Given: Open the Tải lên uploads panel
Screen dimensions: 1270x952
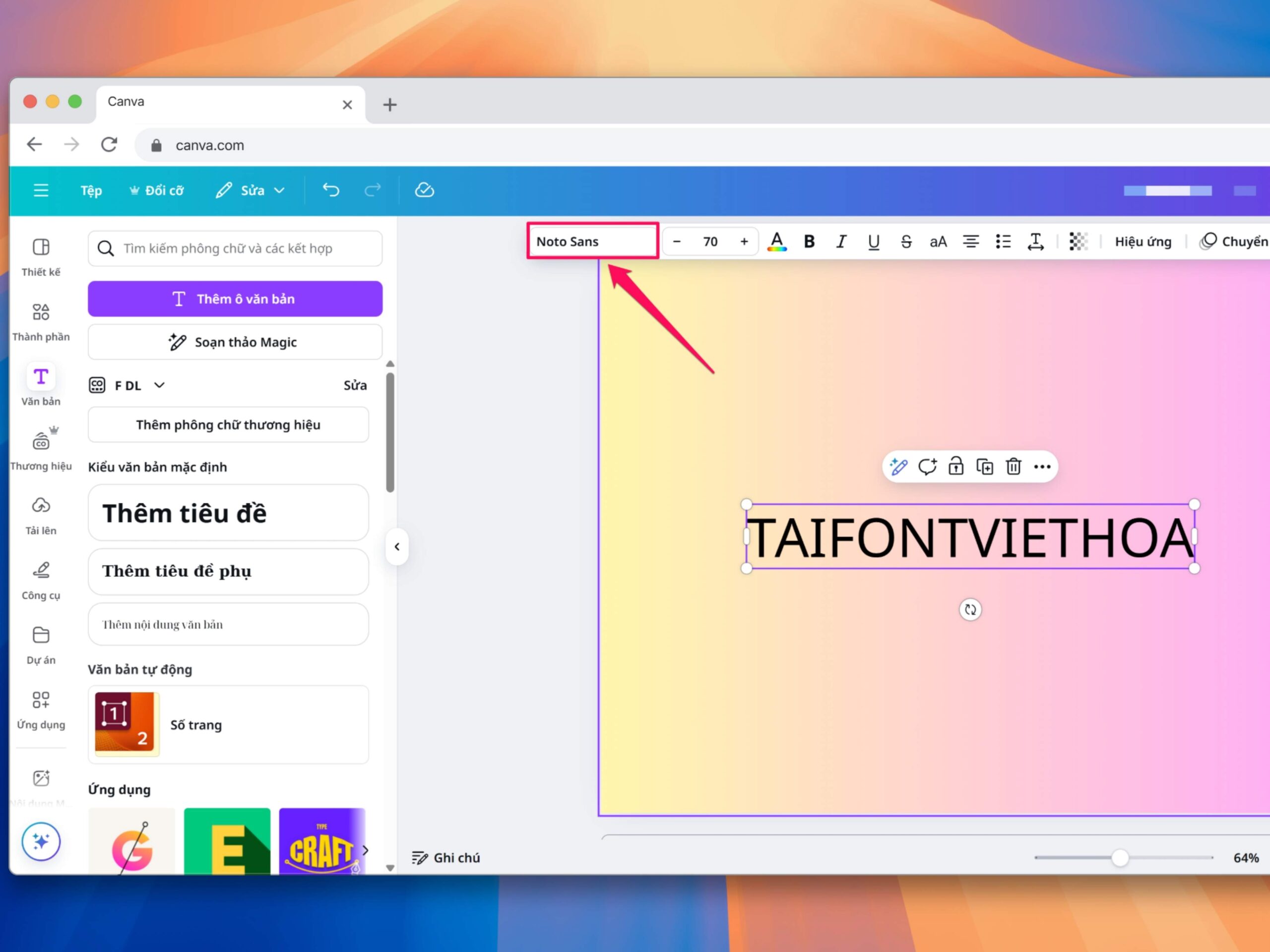Looking at the screenshot, I should pos(41,515).
